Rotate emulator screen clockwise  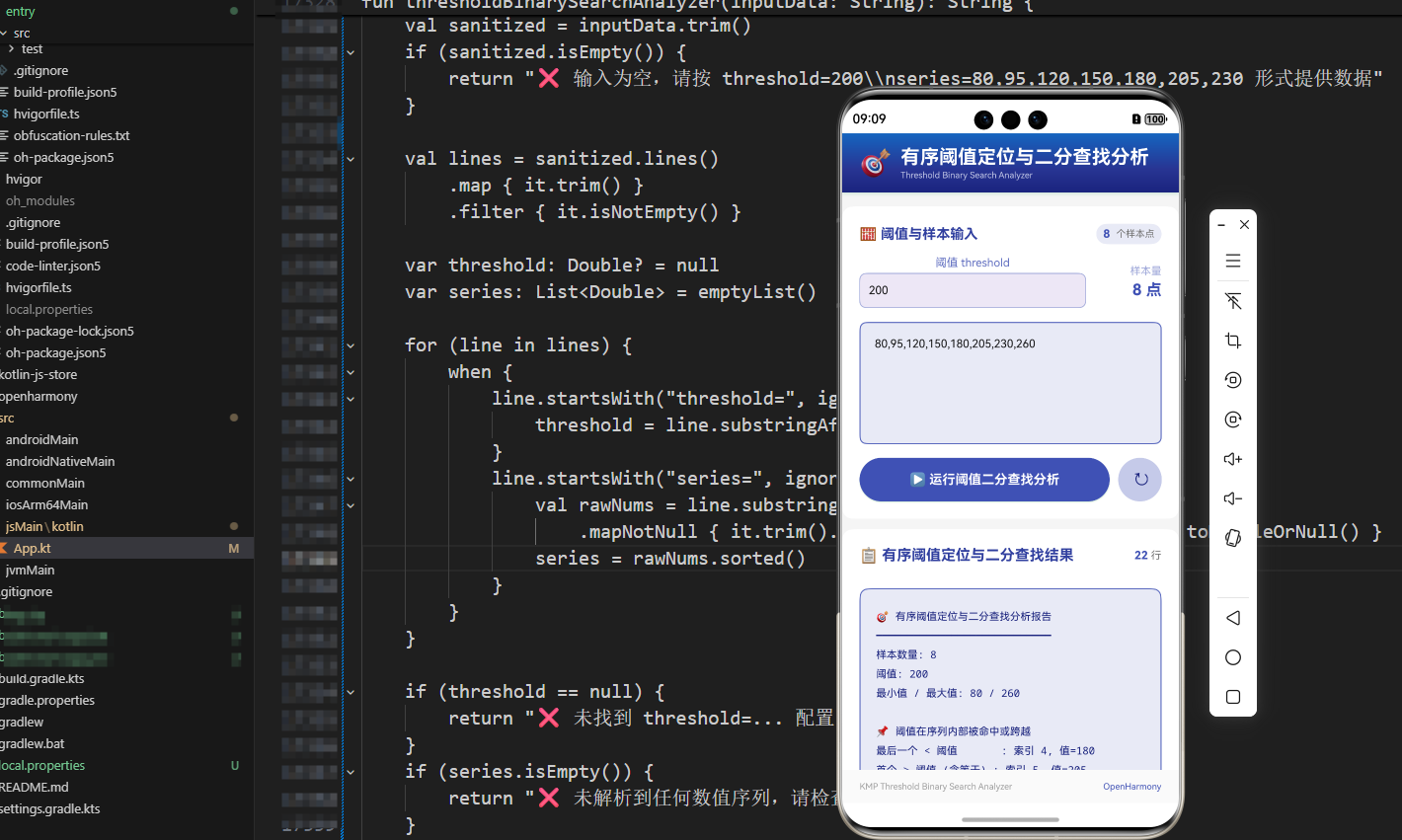1233,420
